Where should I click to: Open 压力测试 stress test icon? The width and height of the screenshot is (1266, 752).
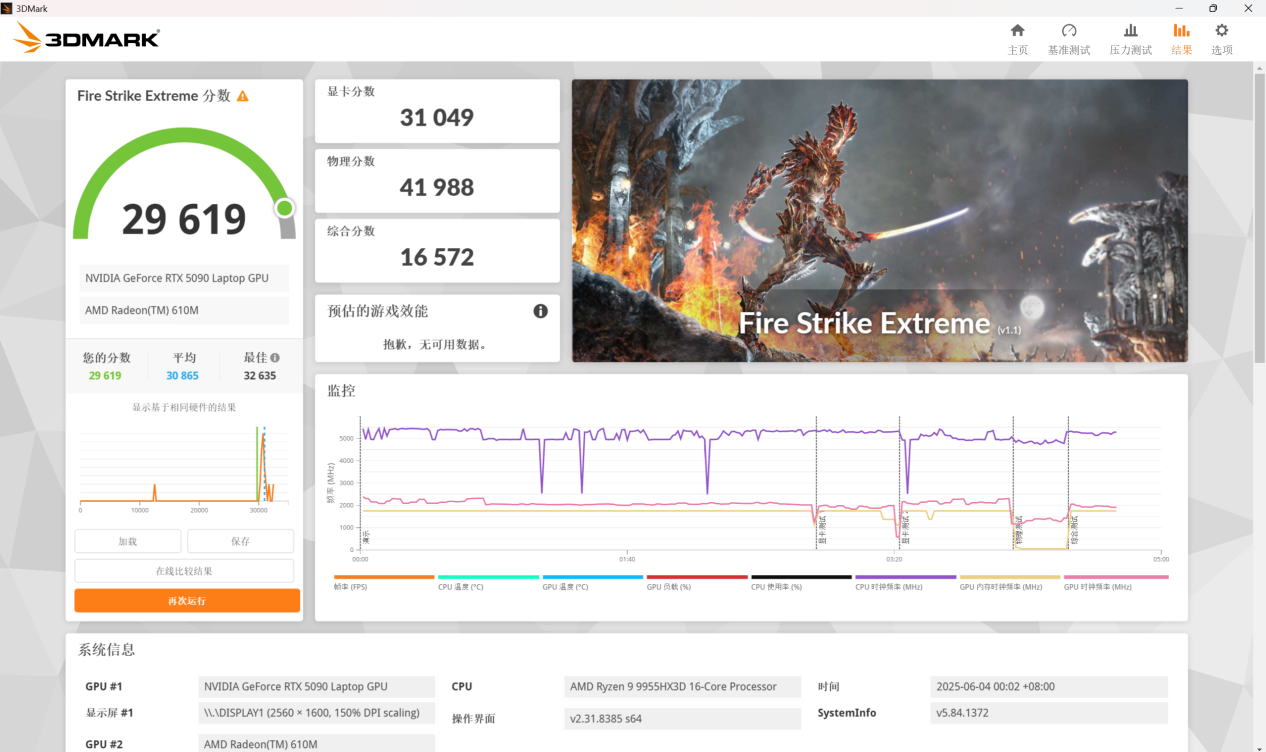pyautogui.click(x=1130, y=39)
